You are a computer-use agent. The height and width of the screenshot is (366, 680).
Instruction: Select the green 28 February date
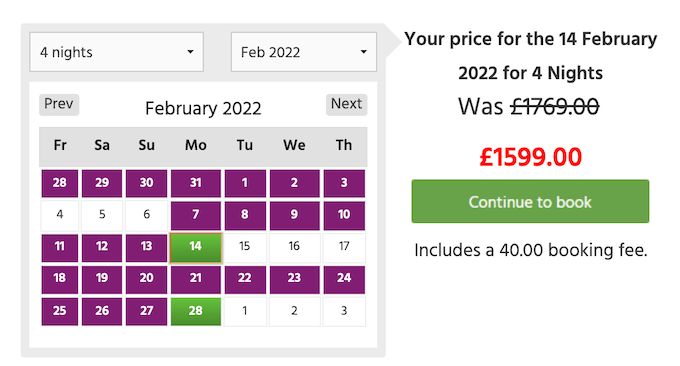[x=196, y=311]
